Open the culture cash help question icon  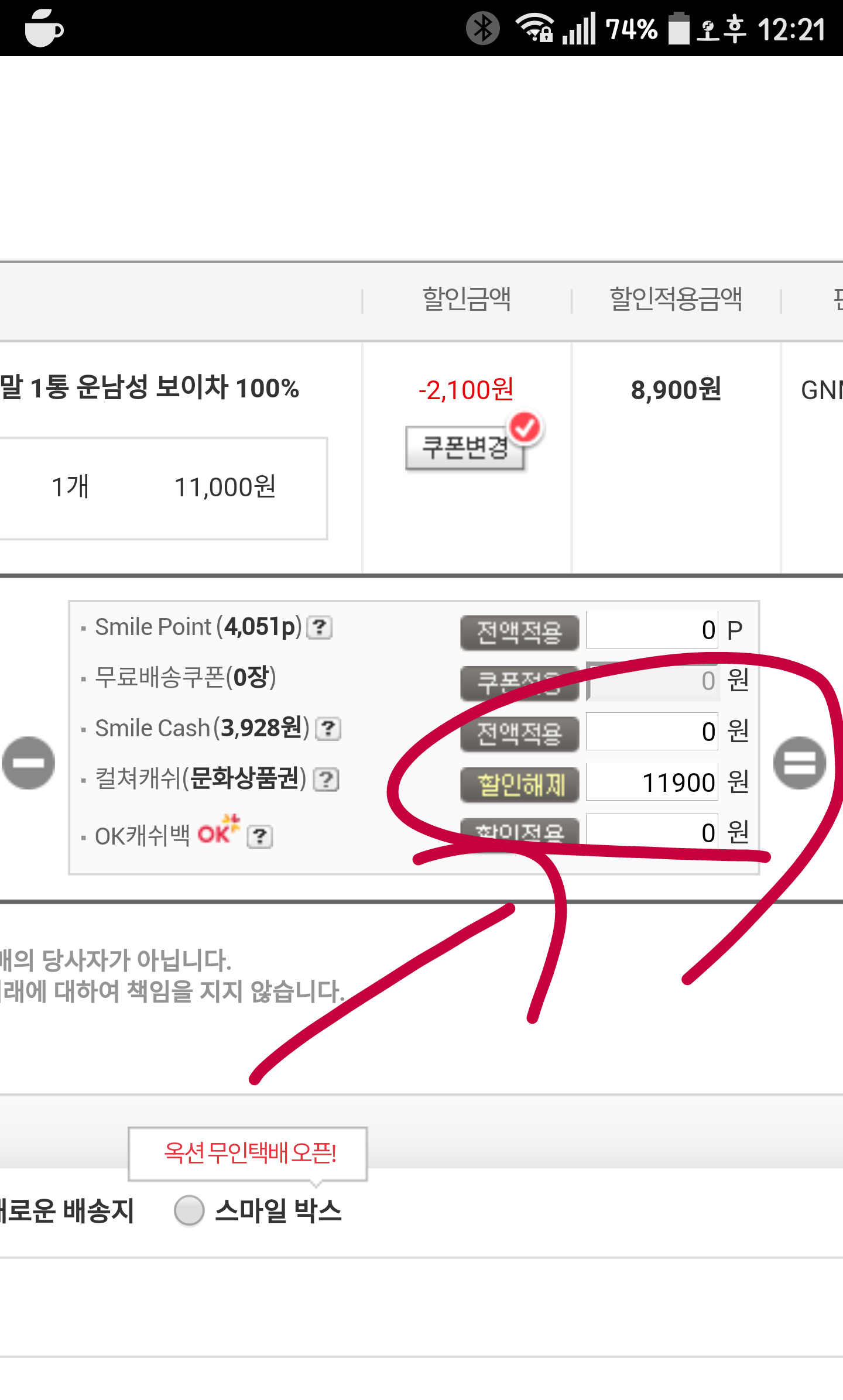click(326, 780)
